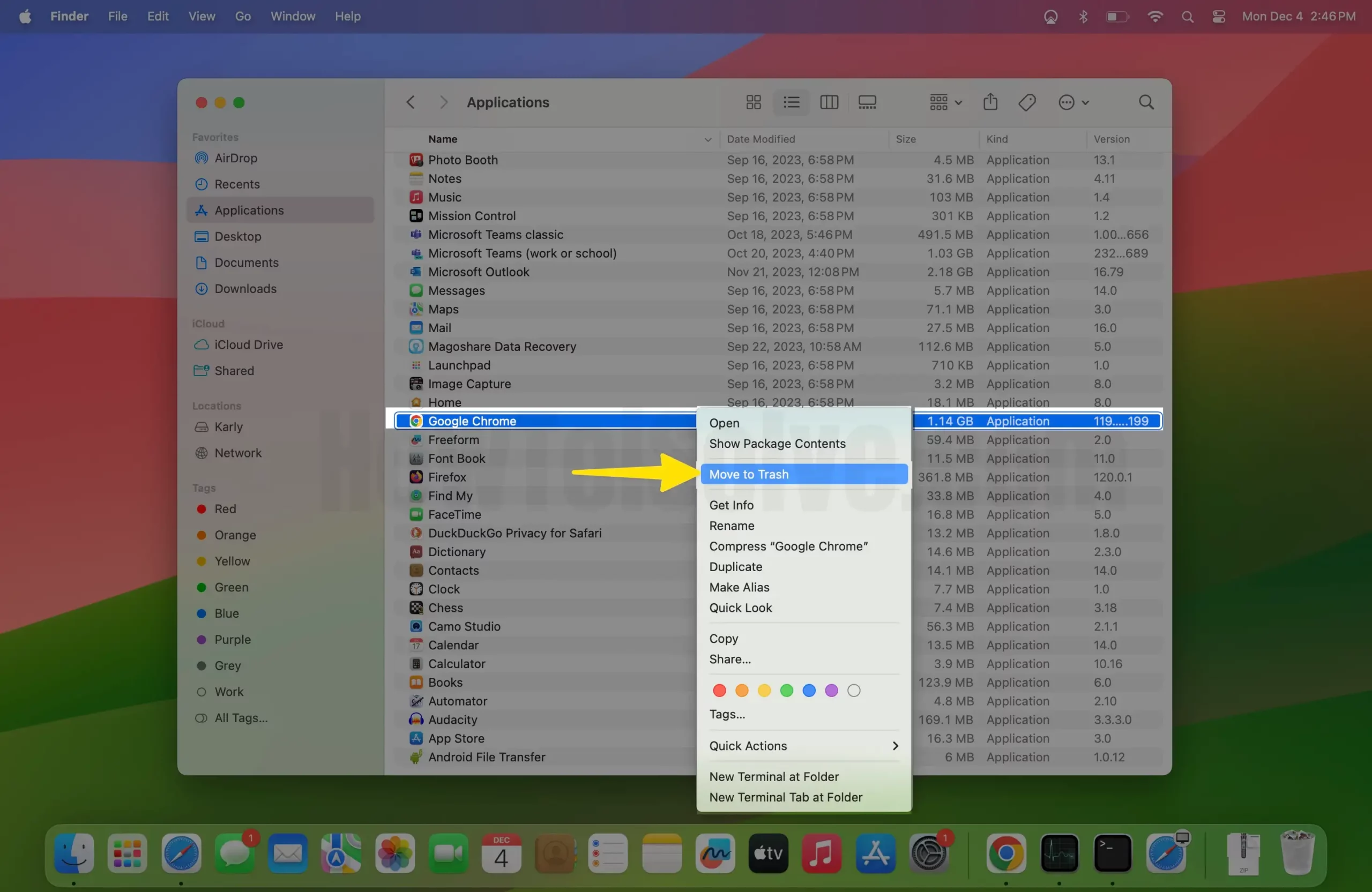Switch Finder to list view
Viewport: 1372px width, 892px height.
coord(792,102)
